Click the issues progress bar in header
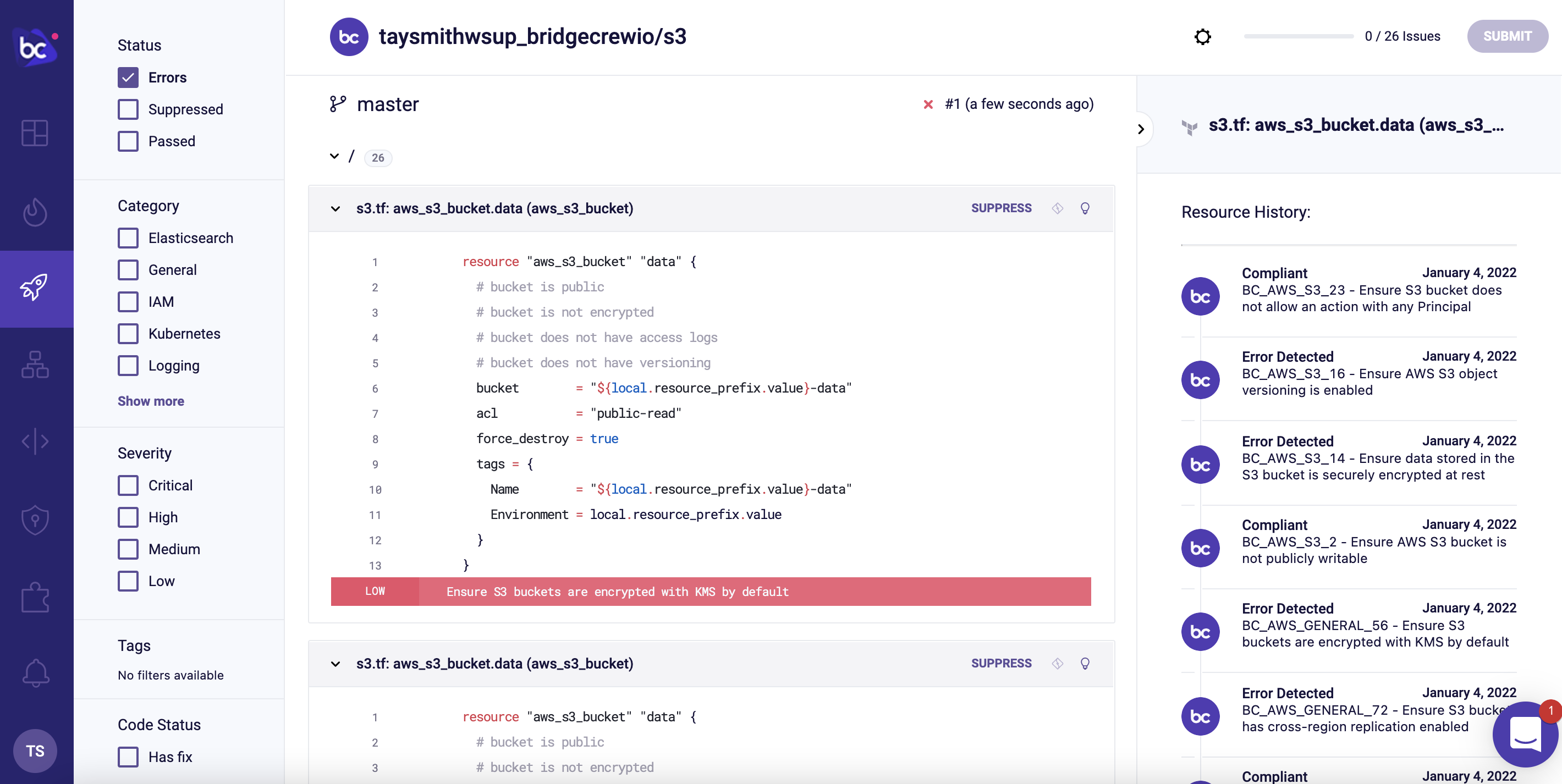1562x784 pixels. click(1299, 36)
